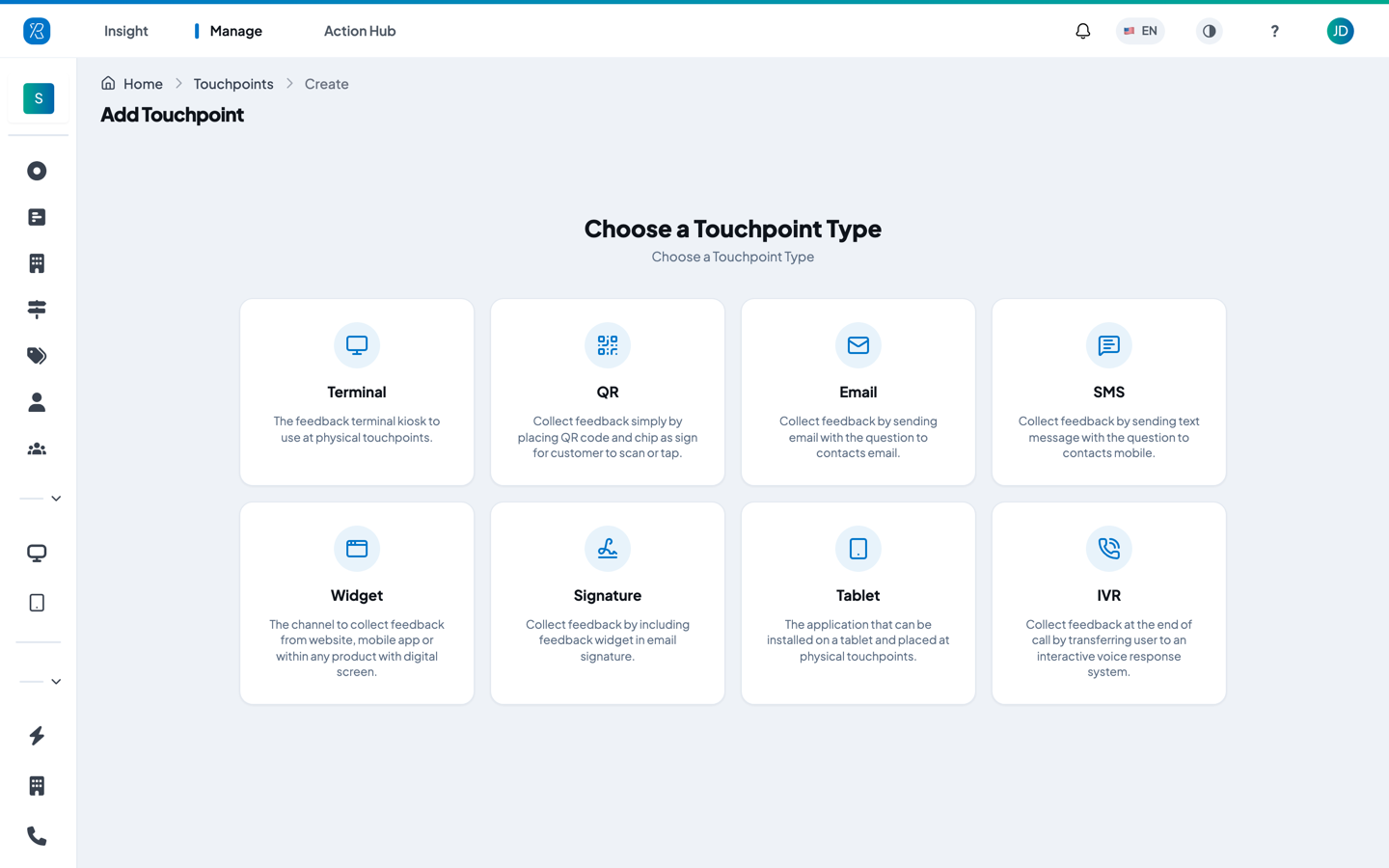
Task: Switch to the Action Hub tab
Action: pyautogui.click(x=360, y=31)
